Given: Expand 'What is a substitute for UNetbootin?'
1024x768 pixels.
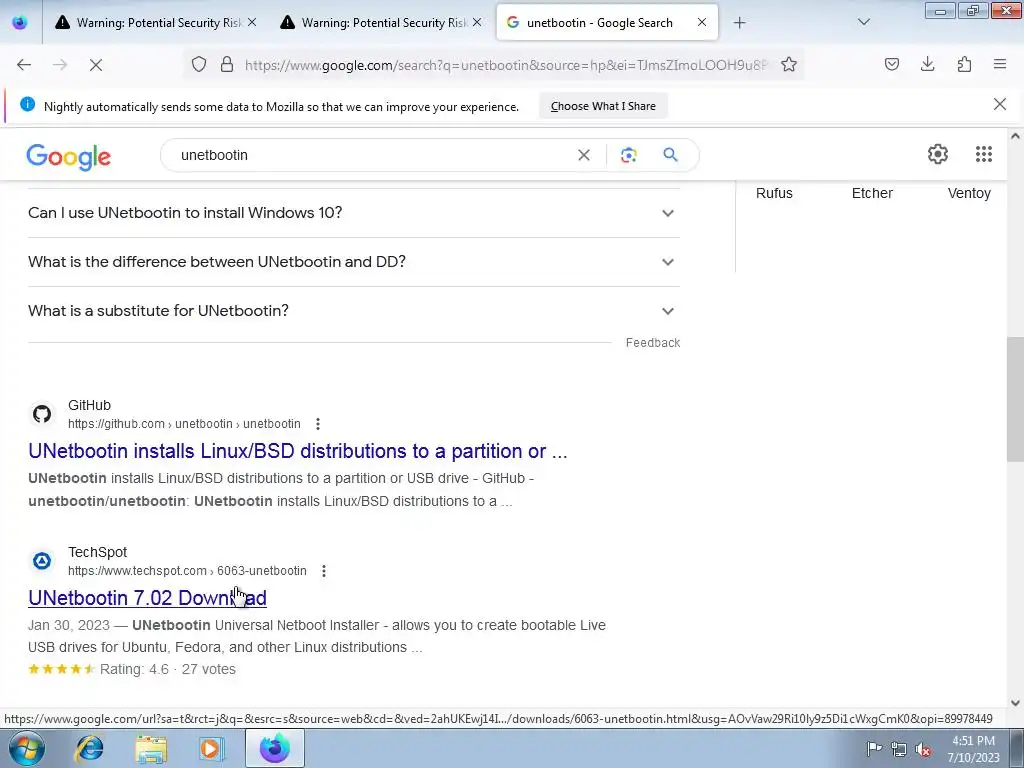Looking at the screenshot, I should click(353, 311).
